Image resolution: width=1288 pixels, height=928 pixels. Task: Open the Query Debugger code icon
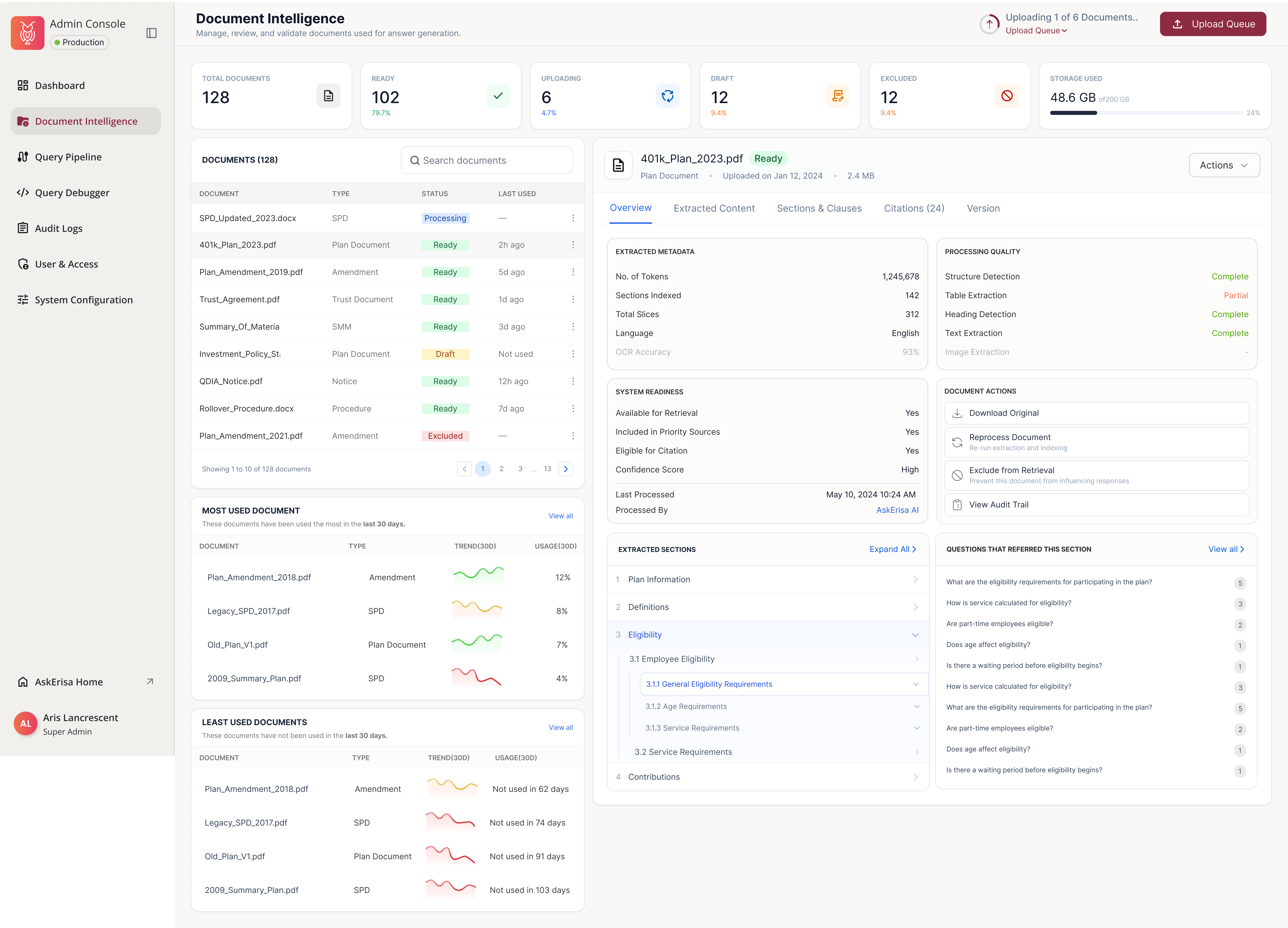[x=23, y=193]
